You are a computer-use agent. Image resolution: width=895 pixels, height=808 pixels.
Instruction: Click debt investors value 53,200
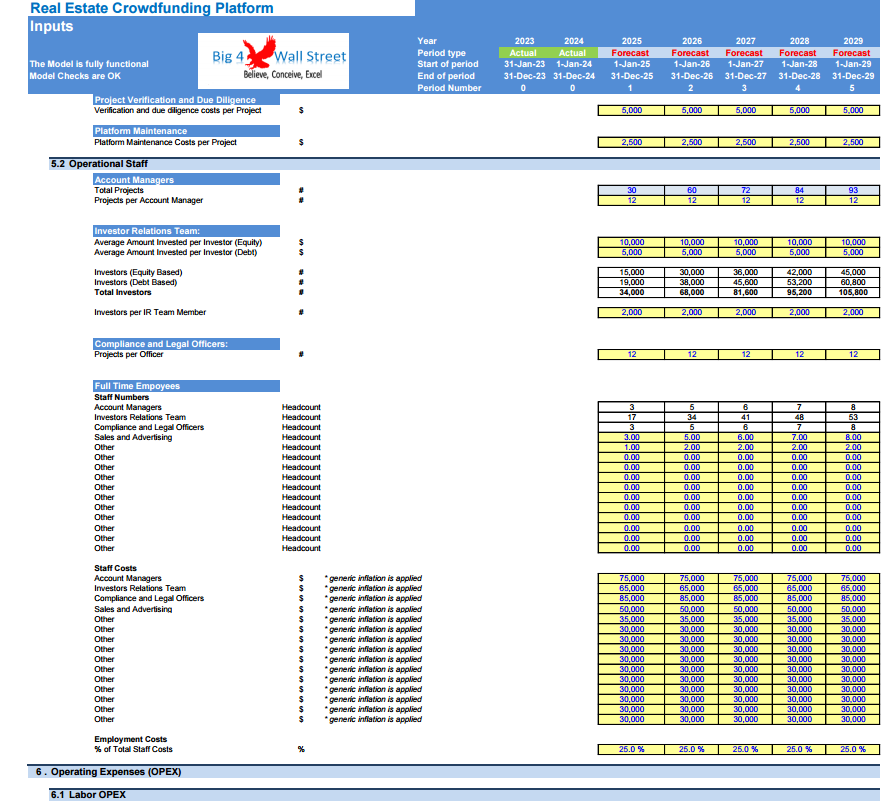click(x=799, y=282)
